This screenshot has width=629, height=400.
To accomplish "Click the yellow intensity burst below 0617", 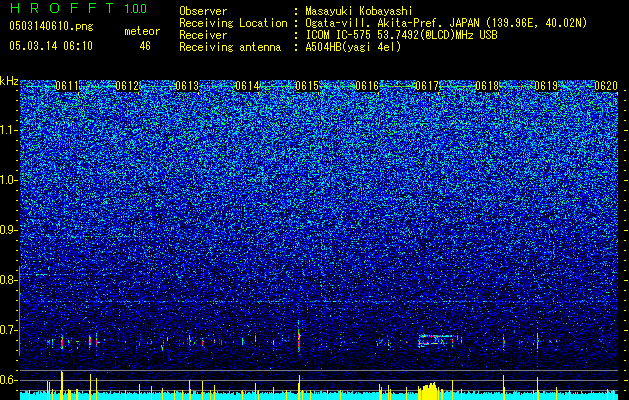I will [x=428, y=392].
